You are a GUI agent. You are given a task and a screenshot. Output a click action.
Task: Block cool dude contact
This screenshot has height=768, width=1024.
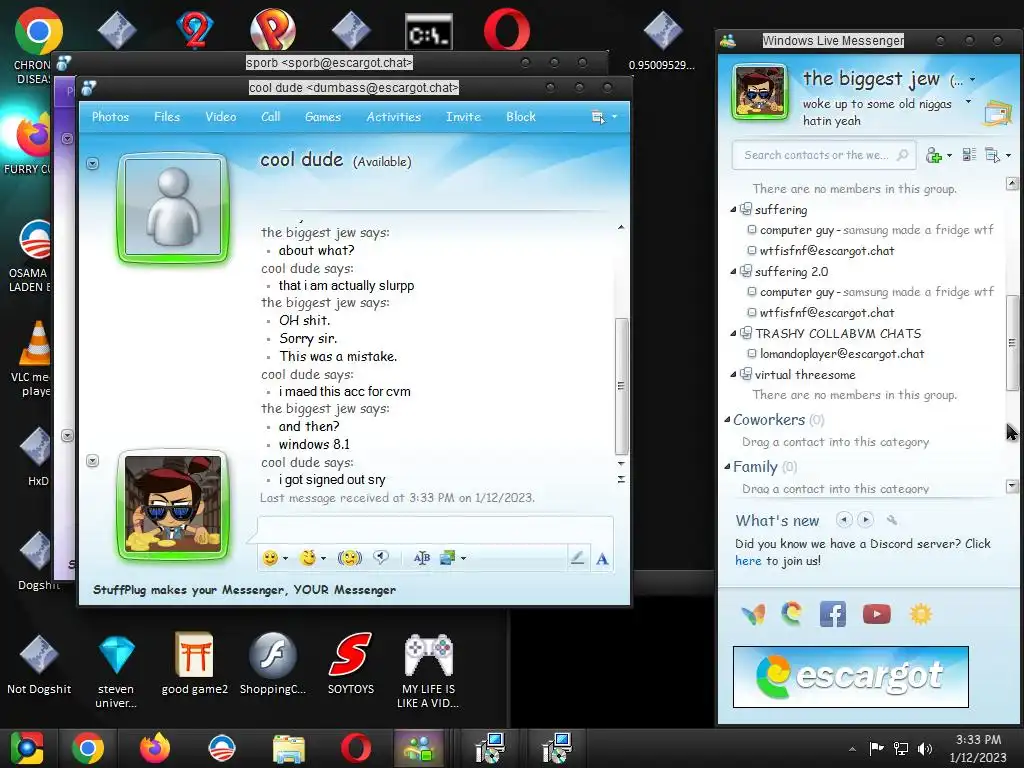coord(520,117)
